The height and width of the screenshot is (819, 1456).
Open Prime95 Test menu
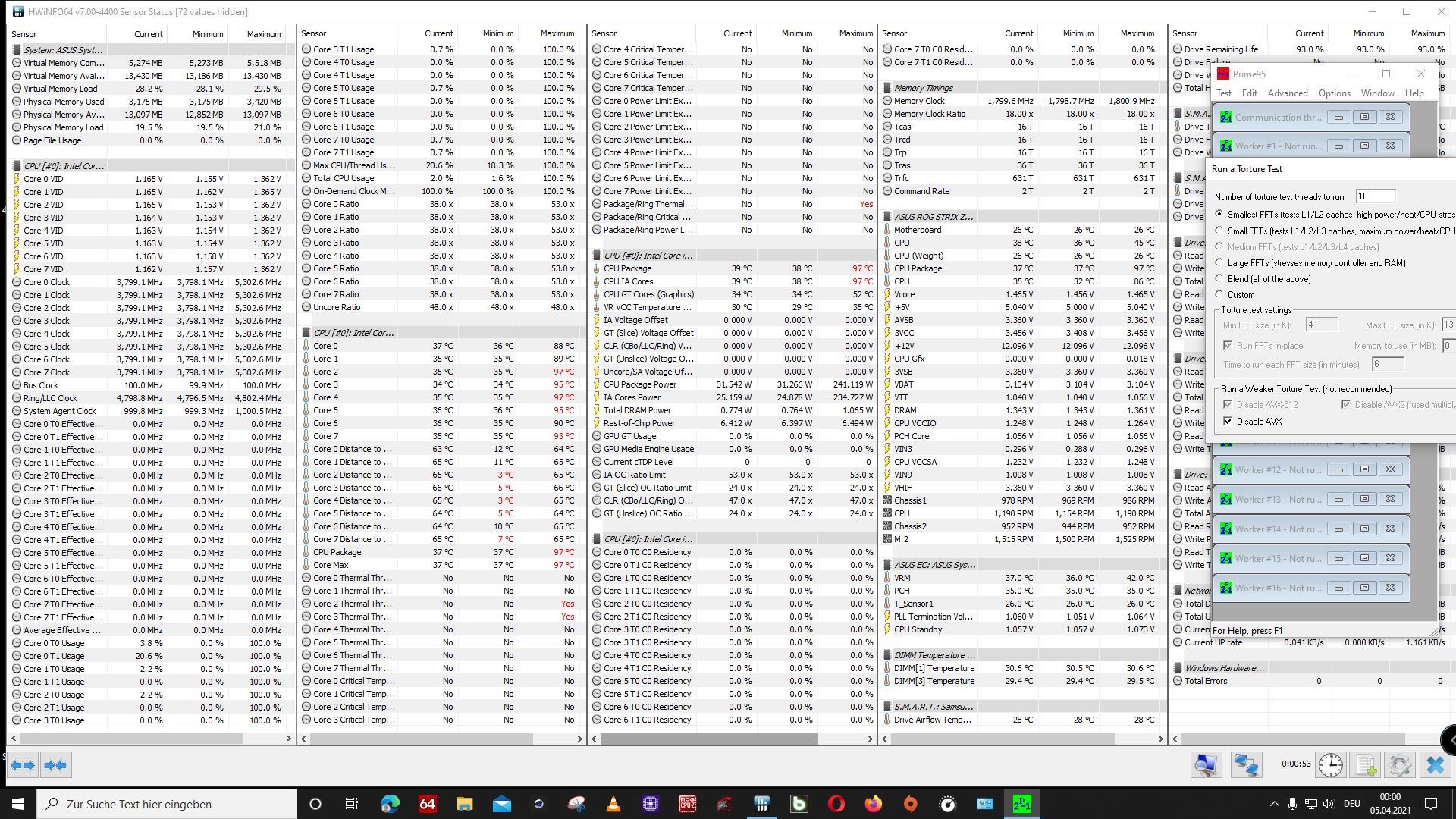coord(1224,93)
